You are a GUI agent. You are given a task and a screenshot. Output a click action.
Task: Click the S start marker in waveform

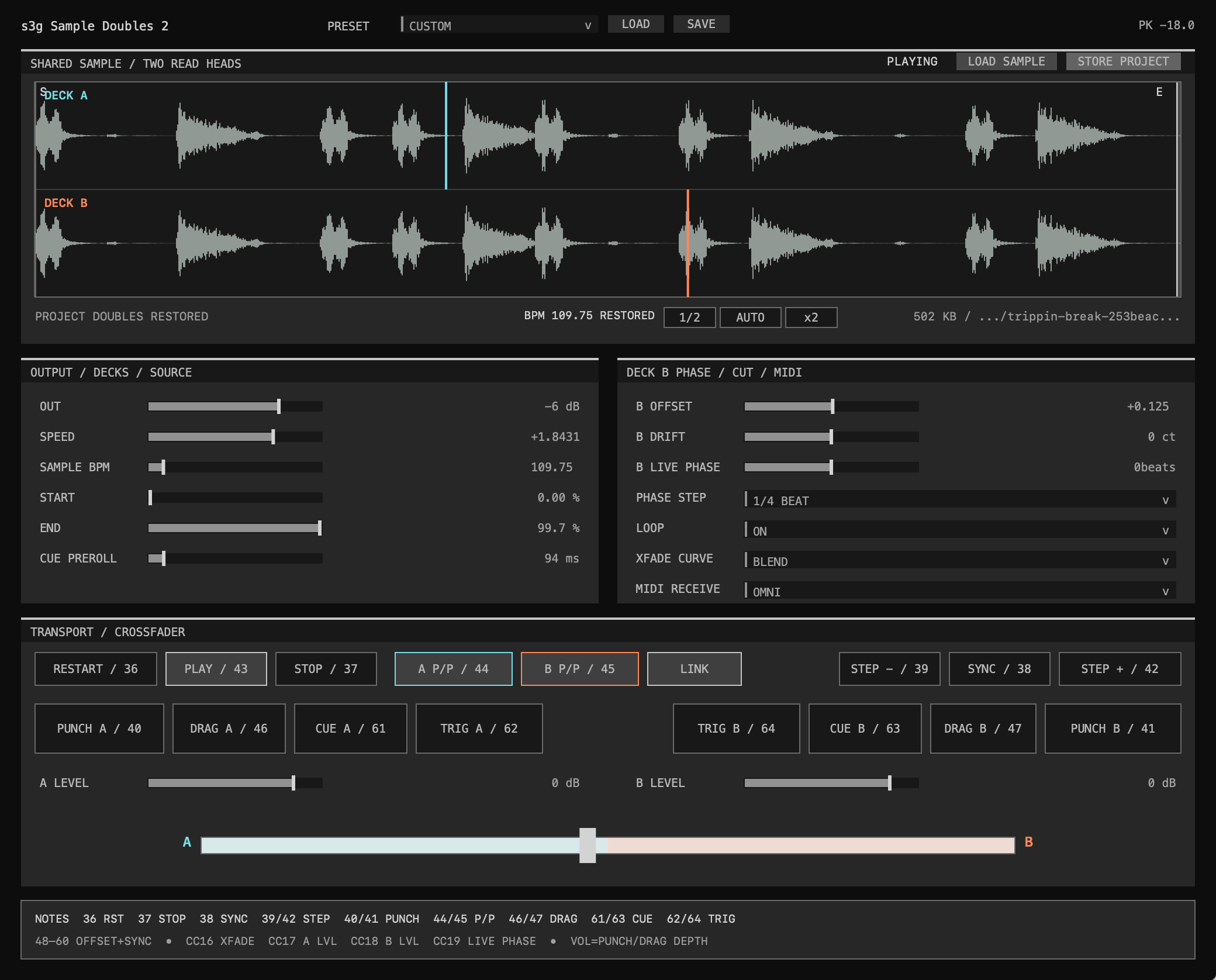point(43,91)
